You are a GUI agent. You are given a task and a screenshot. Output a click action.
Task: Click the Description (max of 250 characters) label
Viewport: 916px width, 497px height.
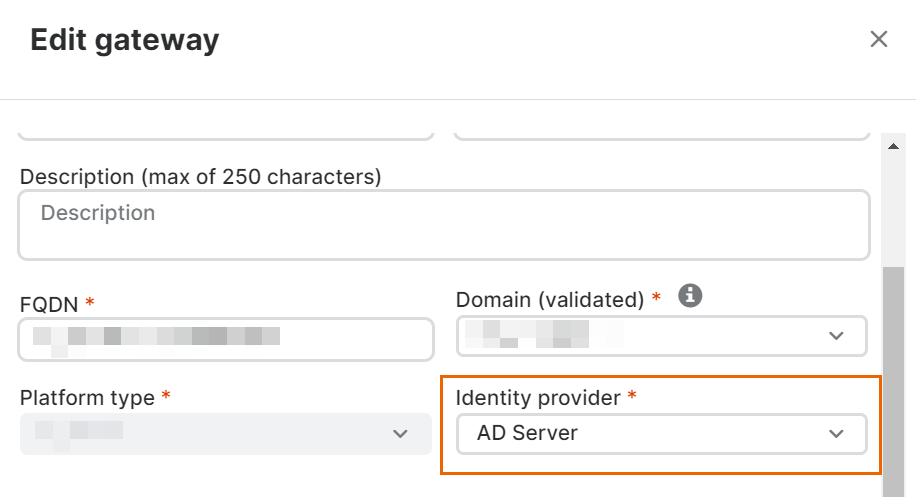pyautogui.click(x=200, y=177)
